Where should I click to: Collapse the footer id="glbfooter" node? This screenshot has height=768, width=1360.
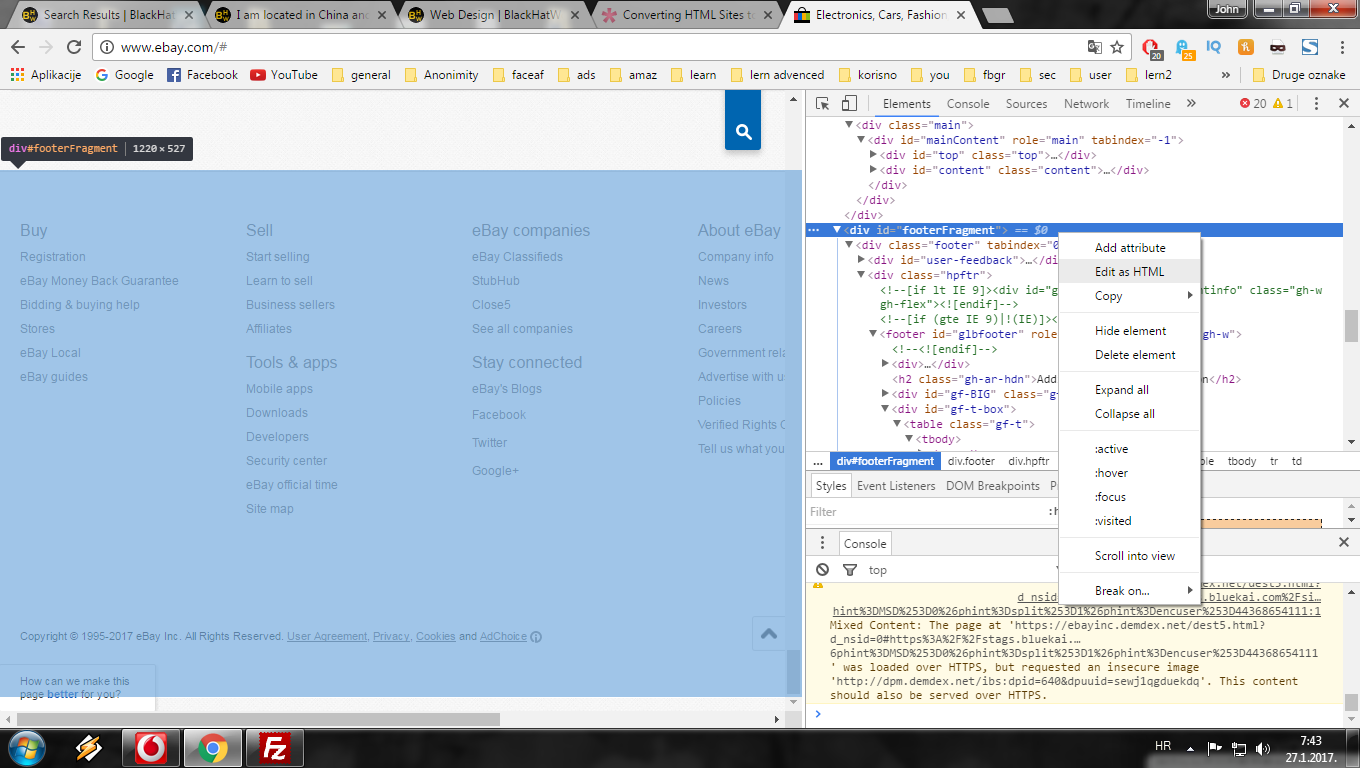coord(873,335)
